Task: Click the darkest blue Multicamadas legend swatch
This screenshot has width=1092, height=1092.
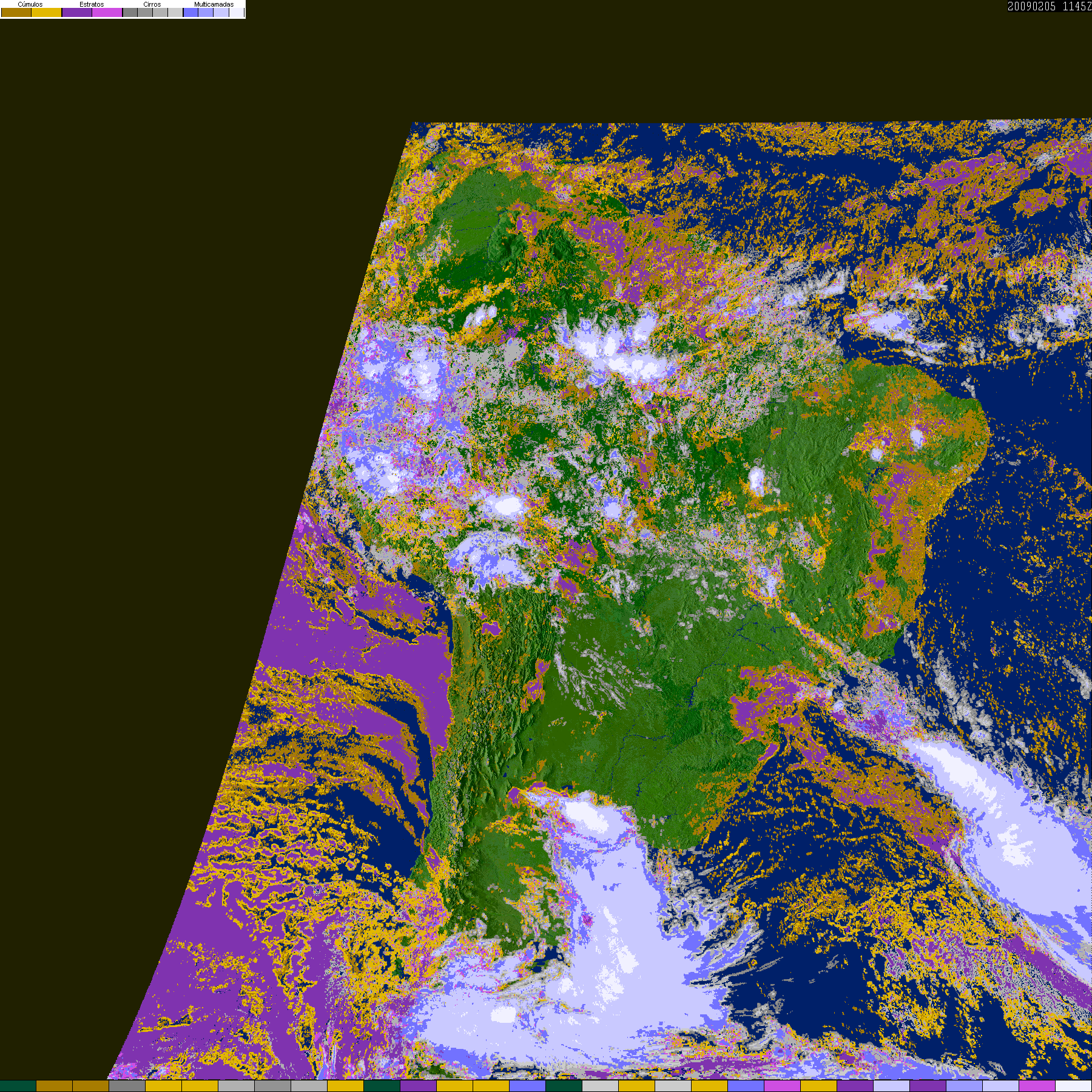Action: 191,12
